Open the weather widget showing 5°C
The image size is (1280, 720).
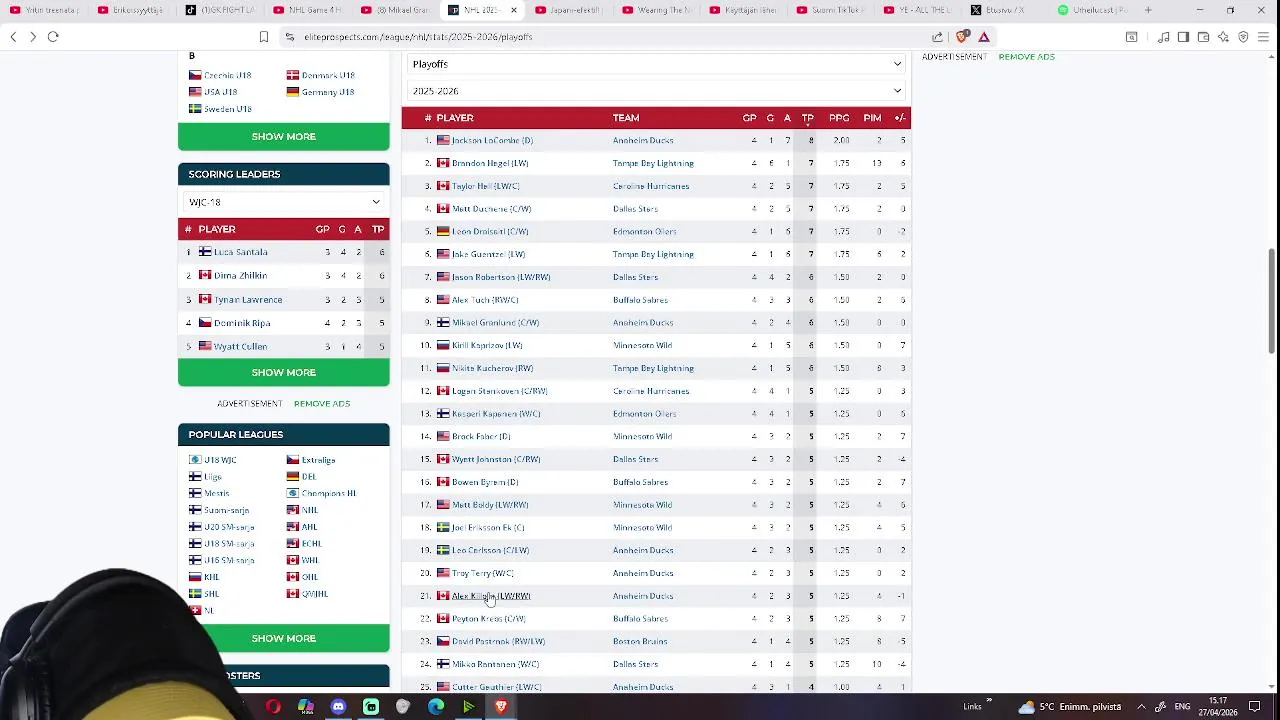pos(1069,707)
